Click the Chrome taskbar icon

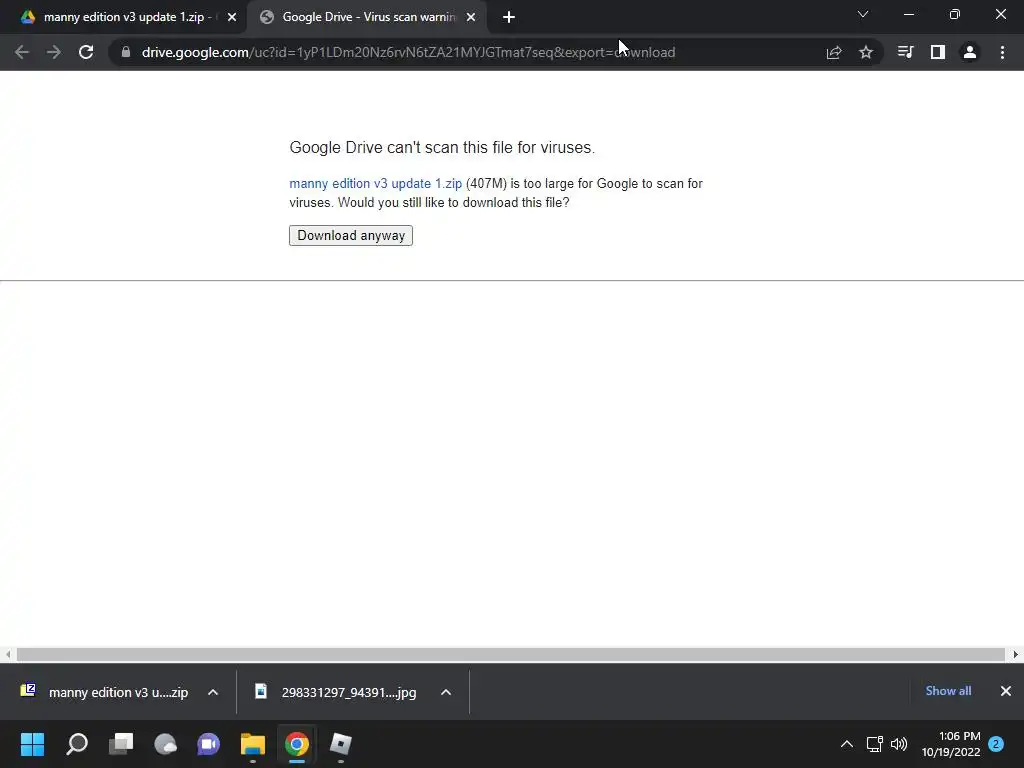click(x=296, y=744)
